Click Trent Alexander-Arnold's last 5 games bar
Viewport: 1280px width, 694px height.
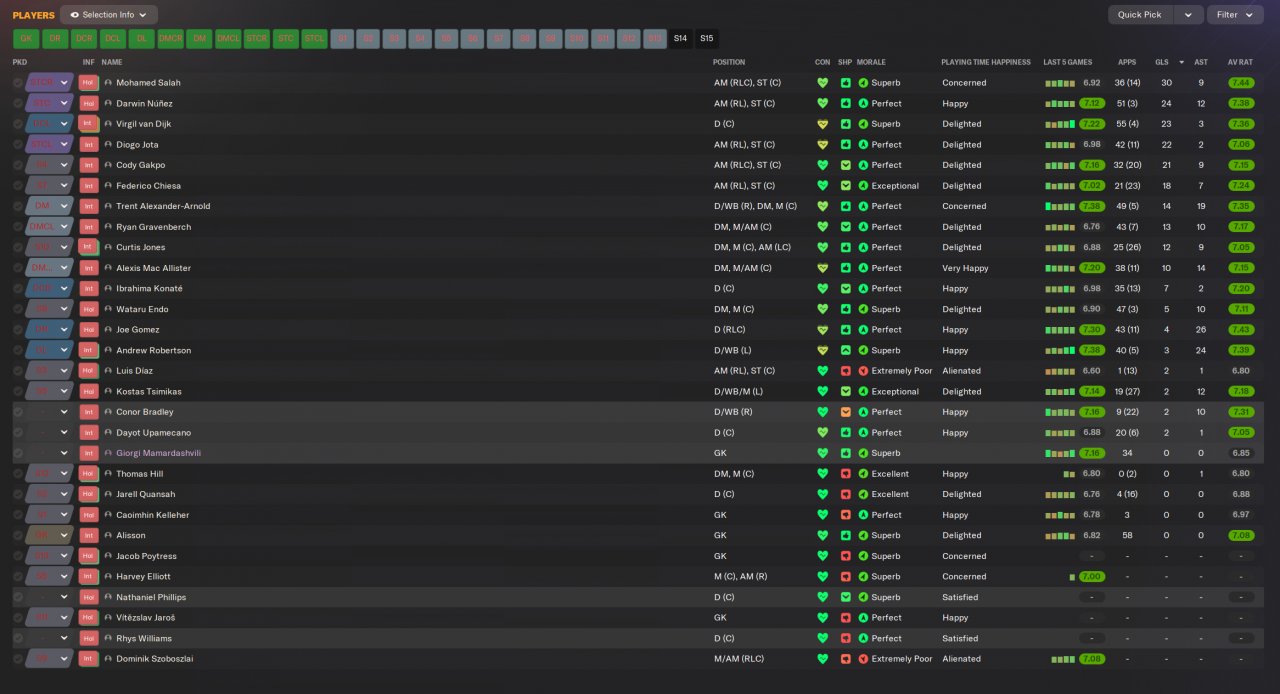[x=1059, y=206]
